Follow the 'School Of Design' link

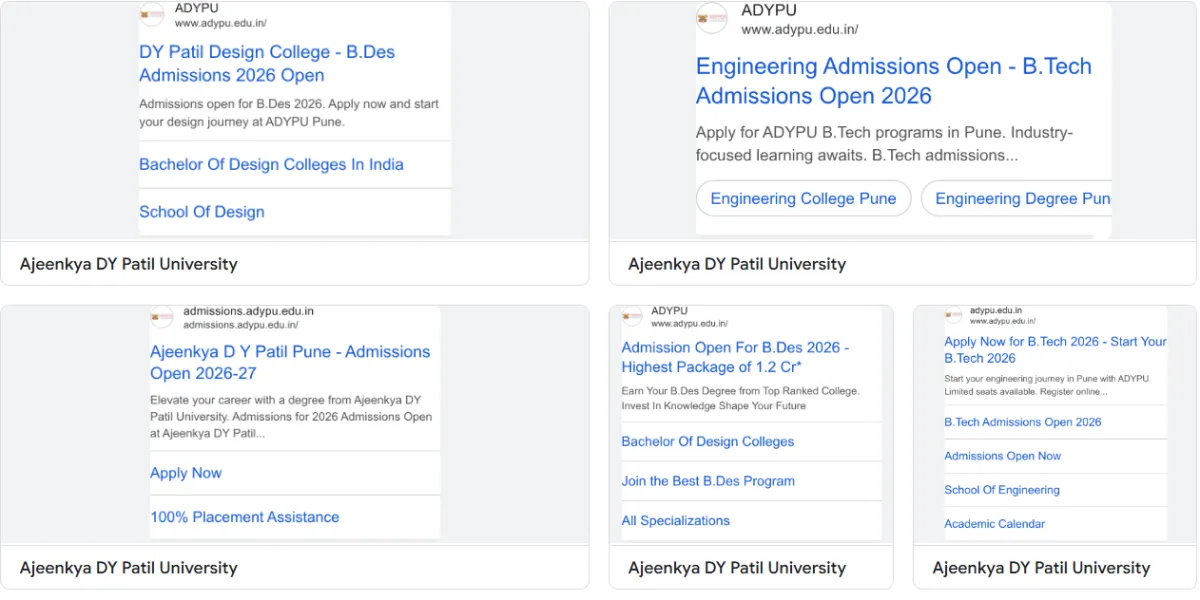pos(202,212)
